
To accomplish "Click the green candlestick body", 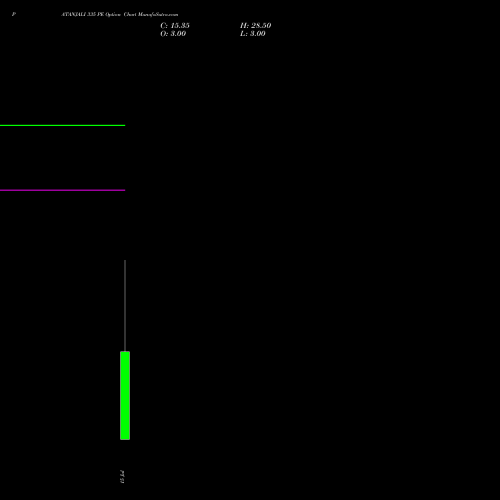I will 125,395.
